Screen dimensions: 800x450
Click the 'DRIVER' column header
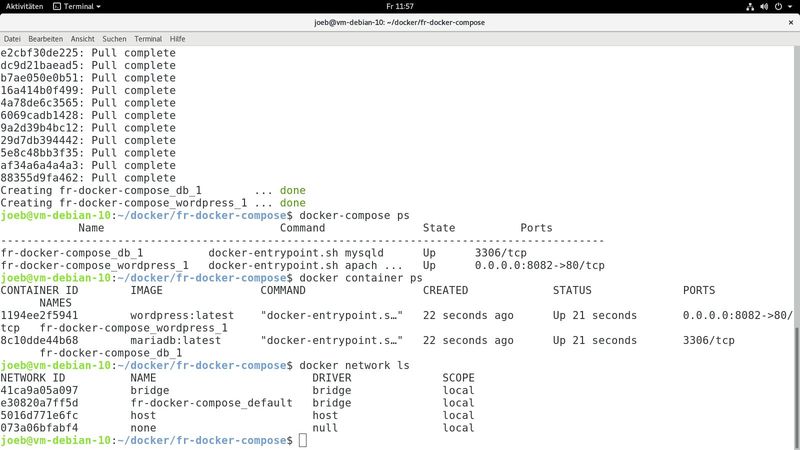tap(332, 378)
